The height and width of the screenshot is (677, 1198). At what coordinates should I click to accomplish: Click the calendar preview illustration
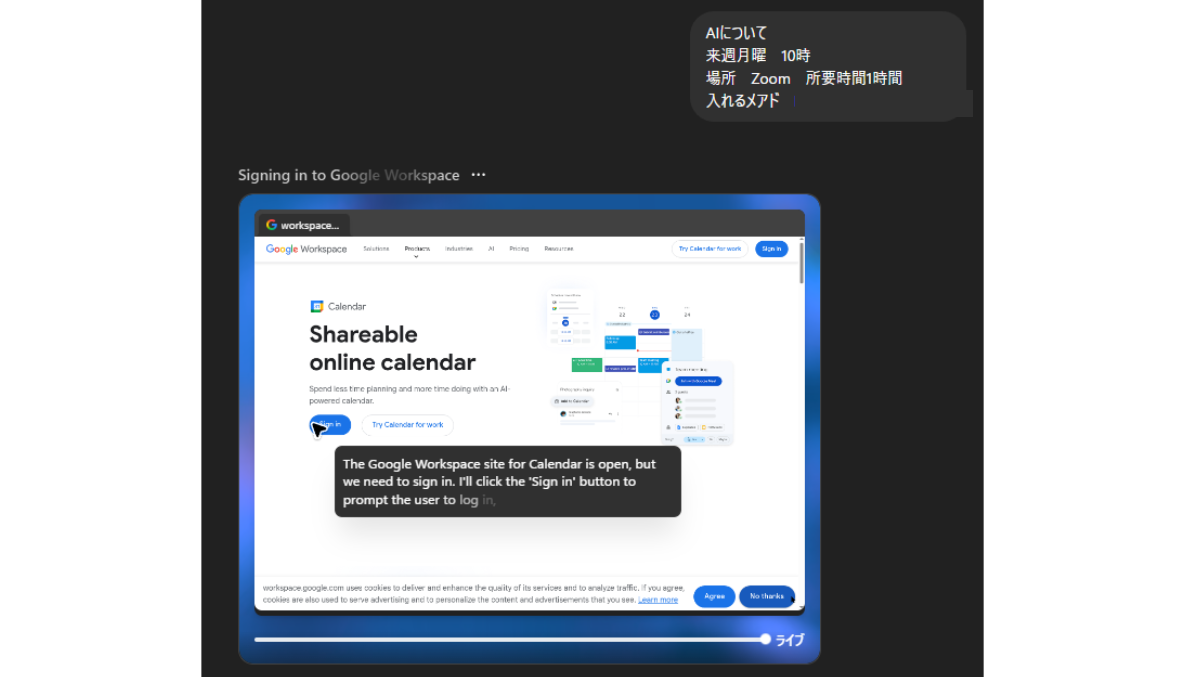(640, 367)
